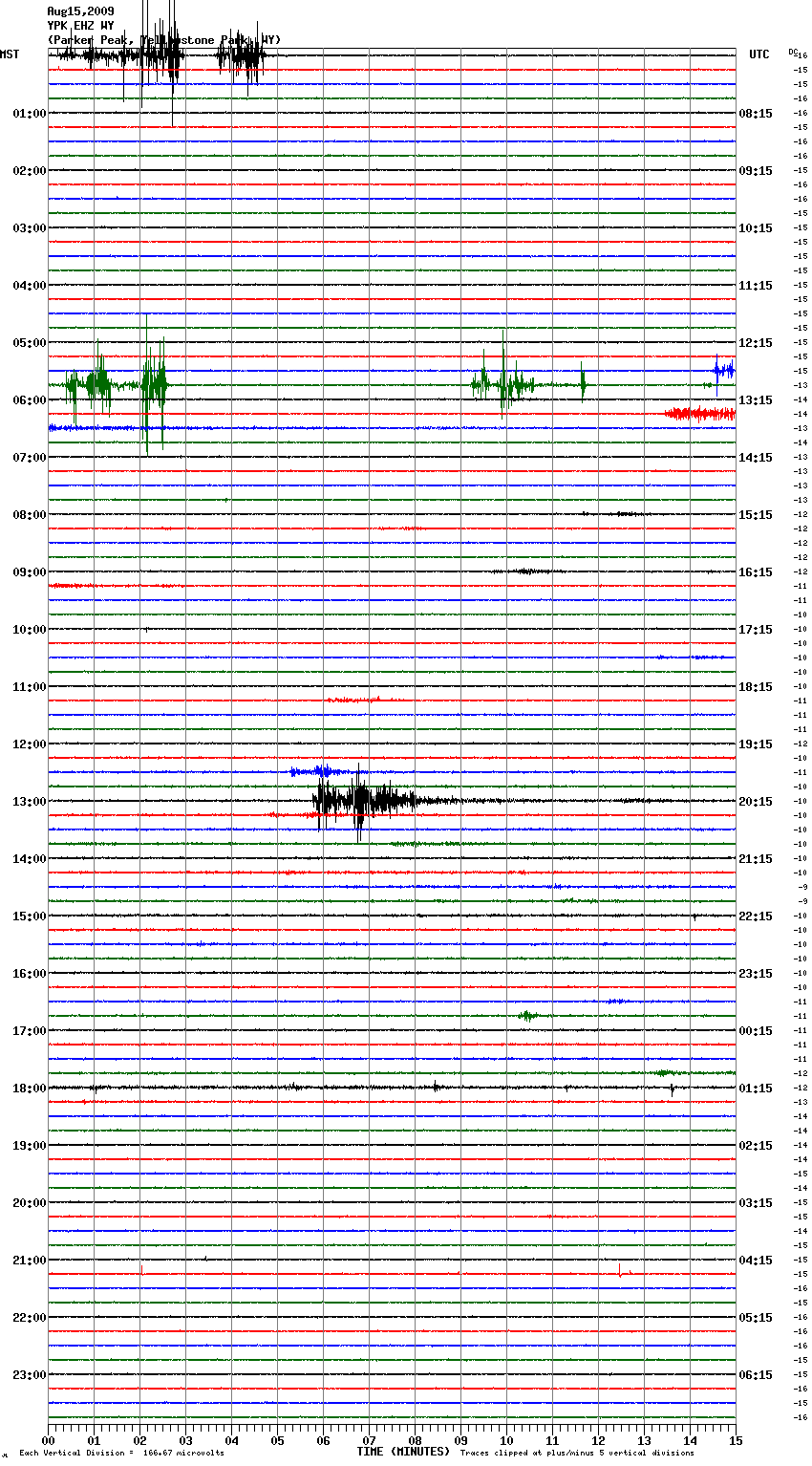Select the 01:00 MST hour label
Viewport: 812px width, 1466px height.
click(x=30, y=114)
